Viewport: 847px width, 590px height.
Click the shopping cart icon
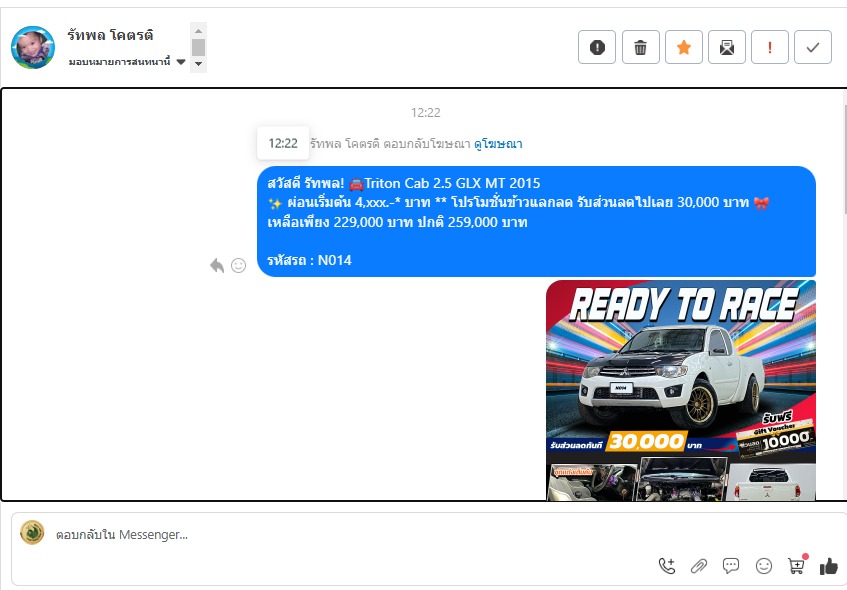(796, 566)
